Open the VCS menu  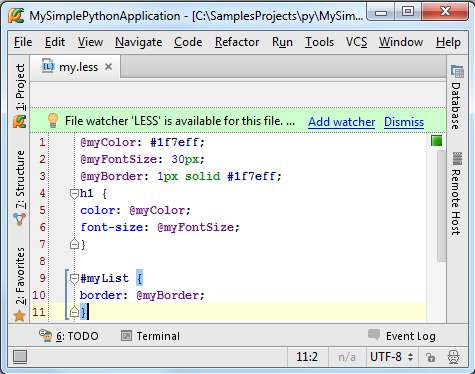[356, 42]
